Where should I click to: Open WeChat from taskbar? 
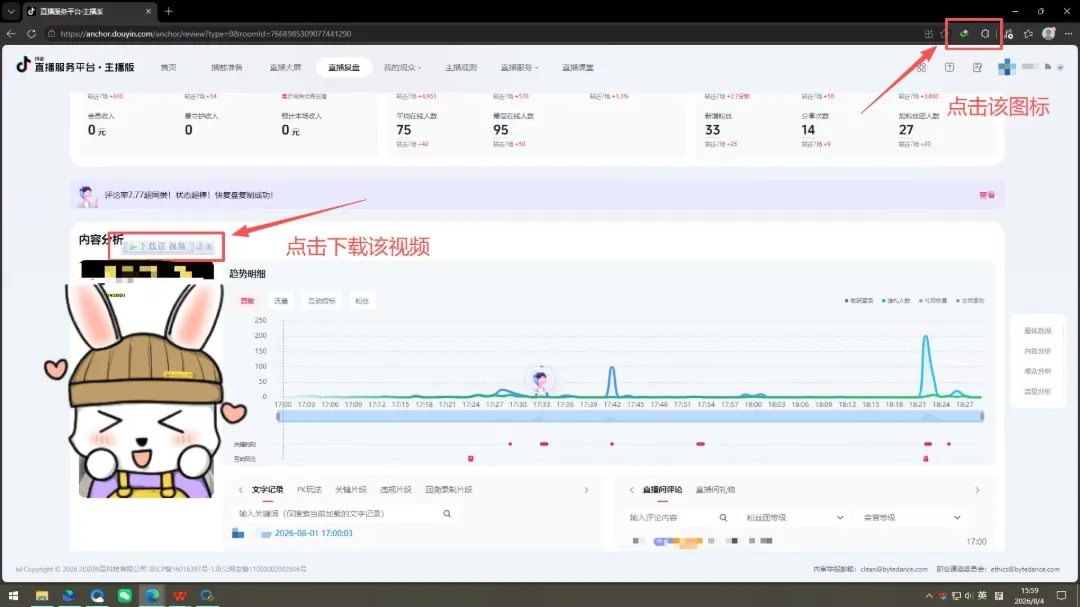coord(124,595)
